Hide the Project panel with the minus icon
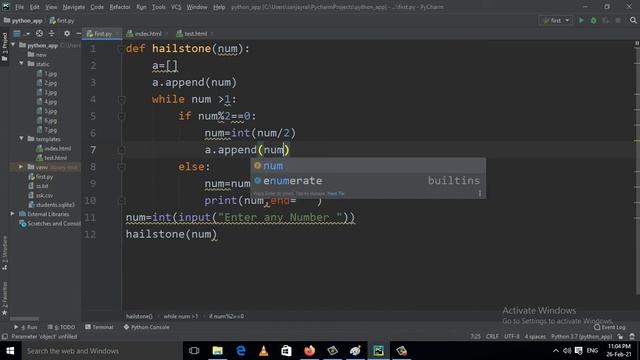 (78, 33)
